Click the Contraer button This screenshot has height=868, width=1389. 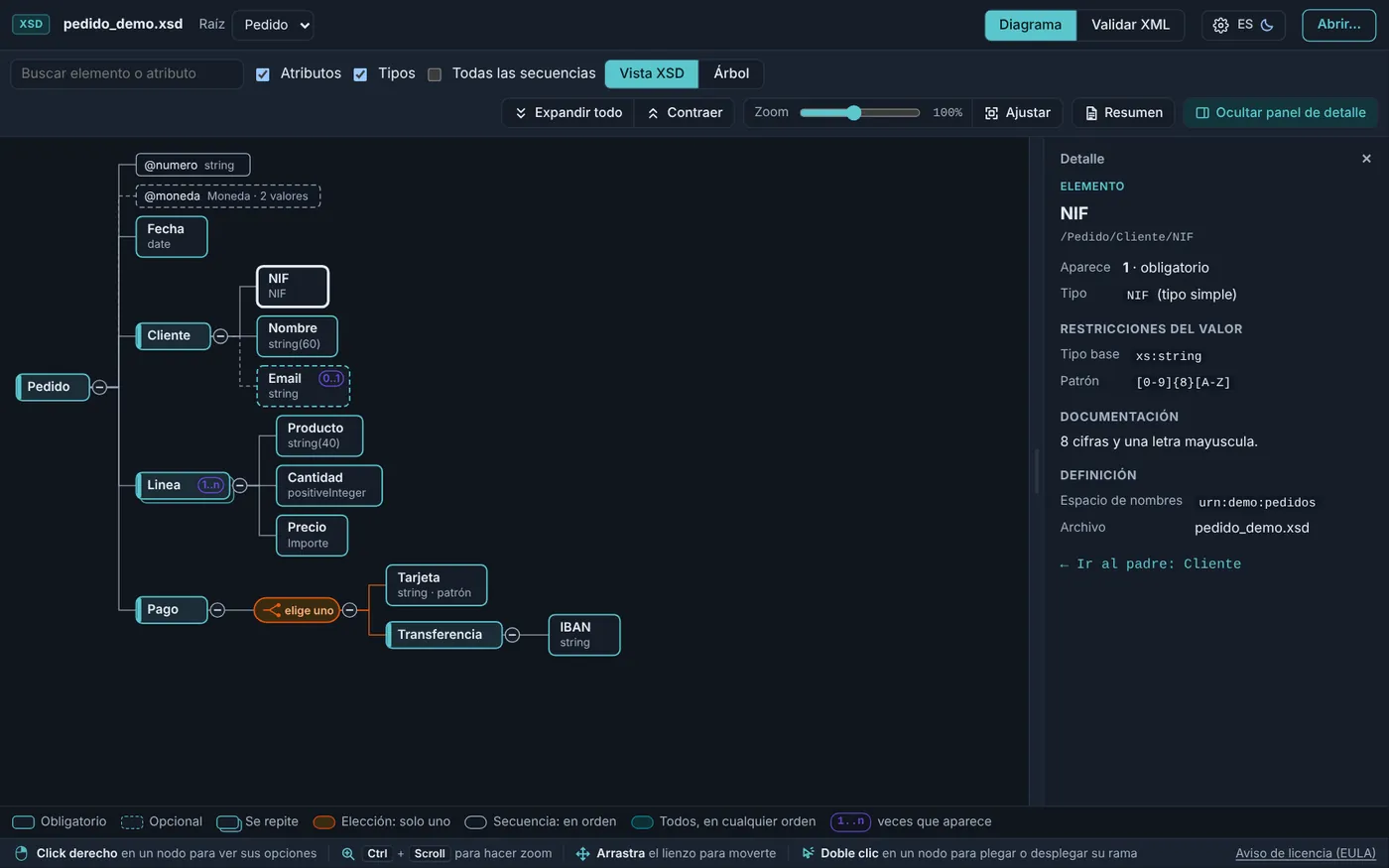pos(685,113)
